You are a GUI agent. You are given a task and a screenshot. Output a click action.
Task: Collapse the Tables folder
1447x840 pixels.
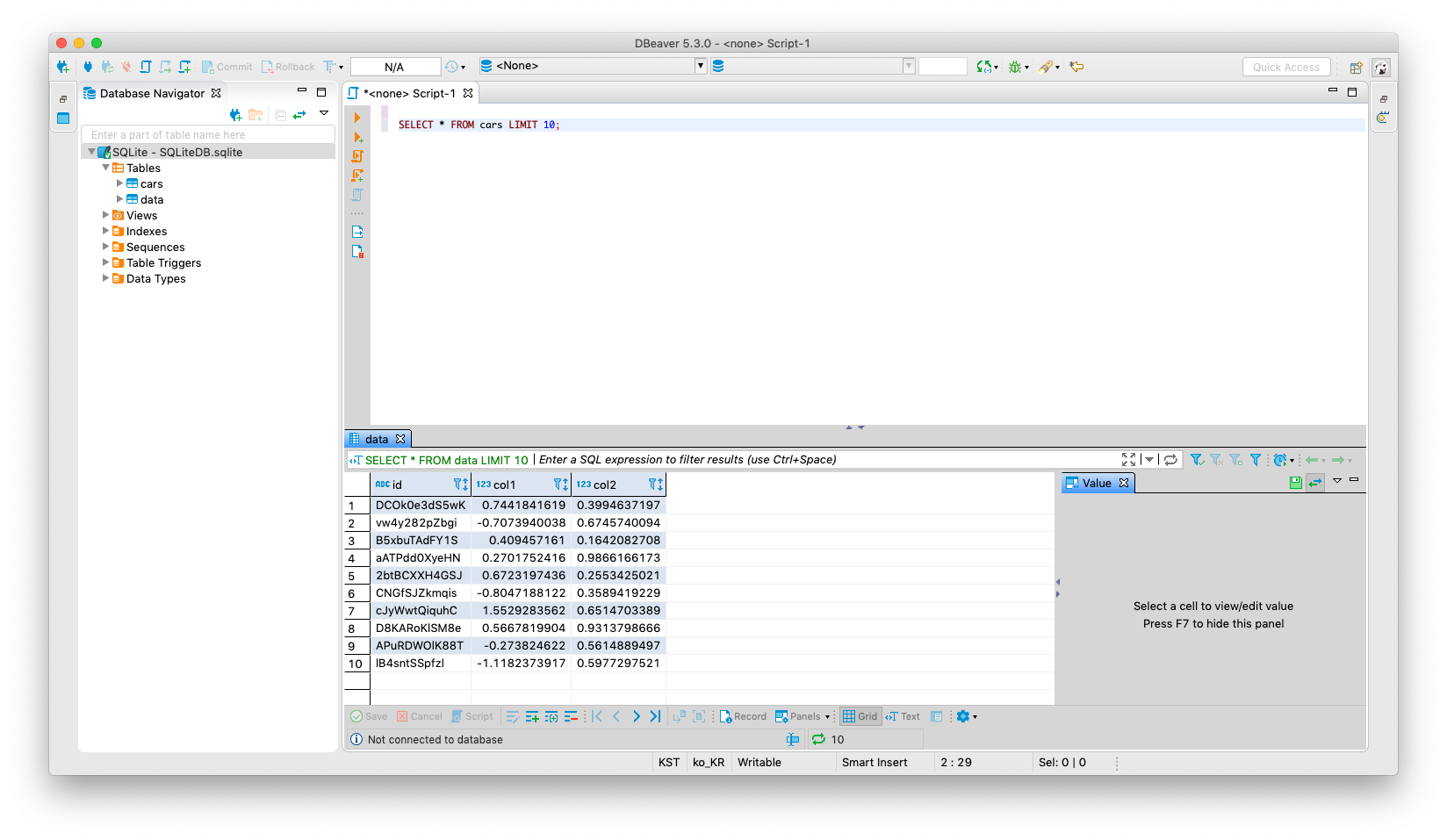pos(105,168)
